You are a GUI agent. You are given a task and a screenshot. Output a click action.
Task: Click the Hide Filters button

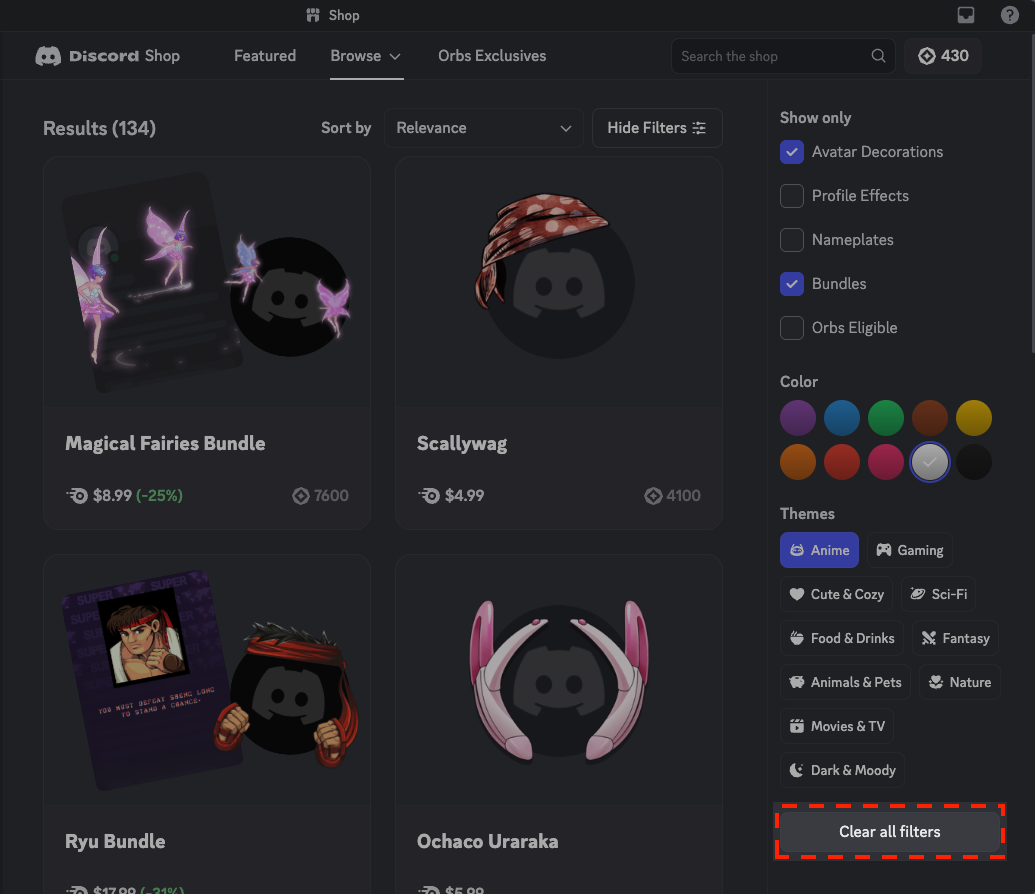click(657, 128)
